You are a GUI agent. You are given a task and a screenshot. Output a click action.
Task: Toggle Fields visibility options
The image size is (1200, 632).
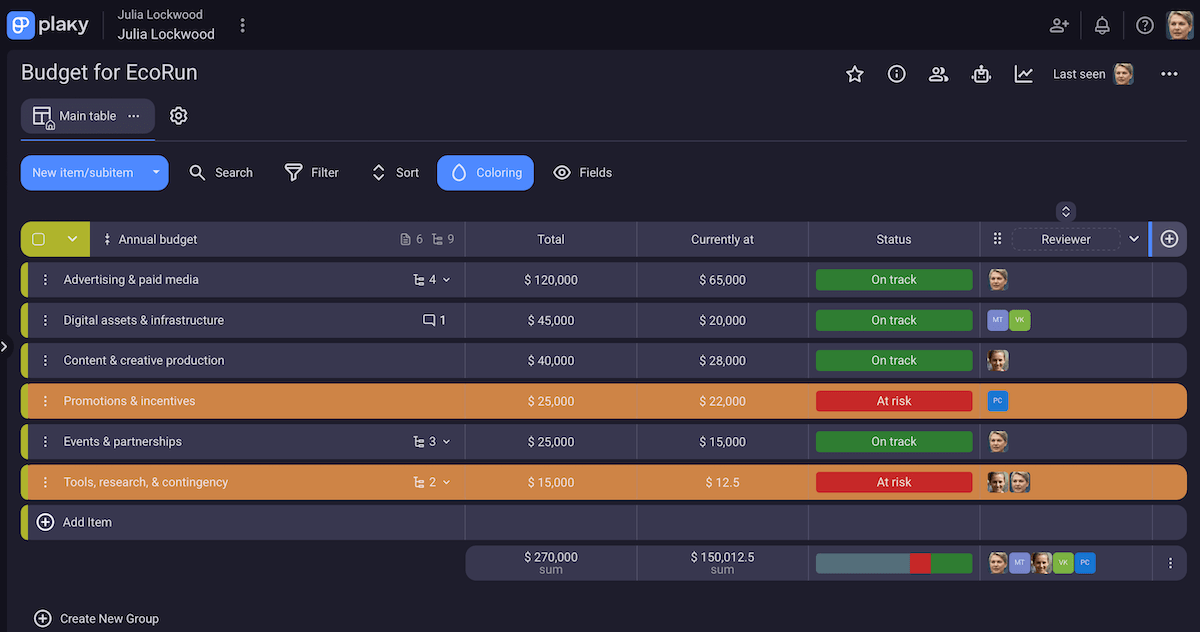[582, 173]
